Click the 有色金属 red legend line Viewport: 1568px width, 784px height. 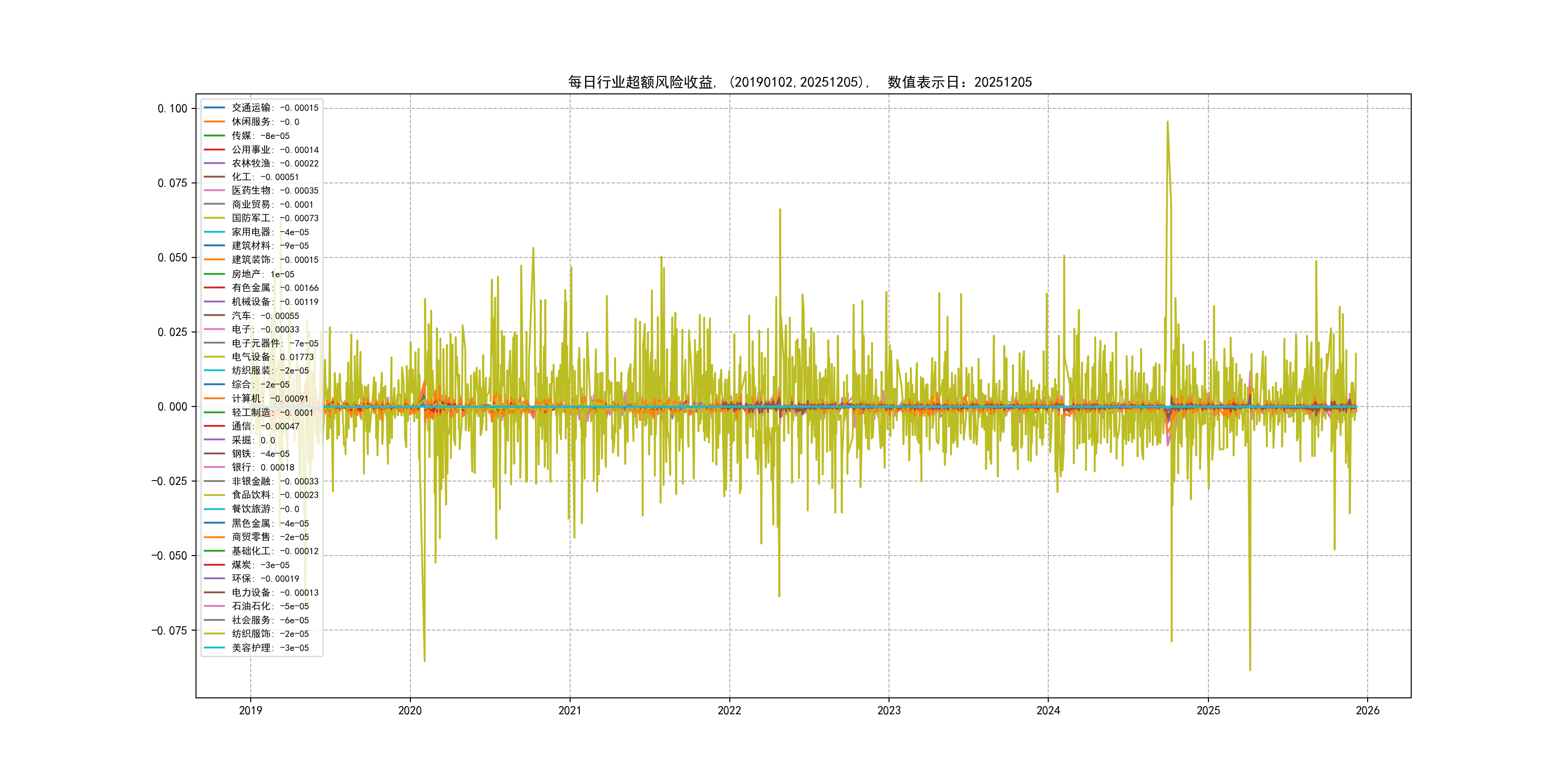(214, 288)
